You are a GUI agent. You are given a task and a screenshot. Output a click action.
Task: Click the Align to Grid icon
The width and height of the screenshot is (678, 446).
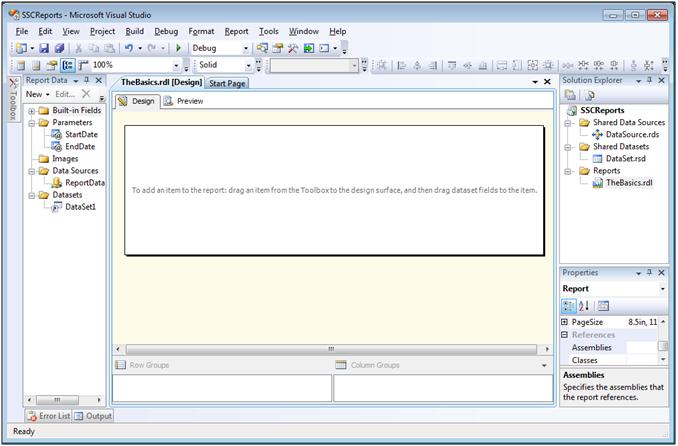[381, 65]
